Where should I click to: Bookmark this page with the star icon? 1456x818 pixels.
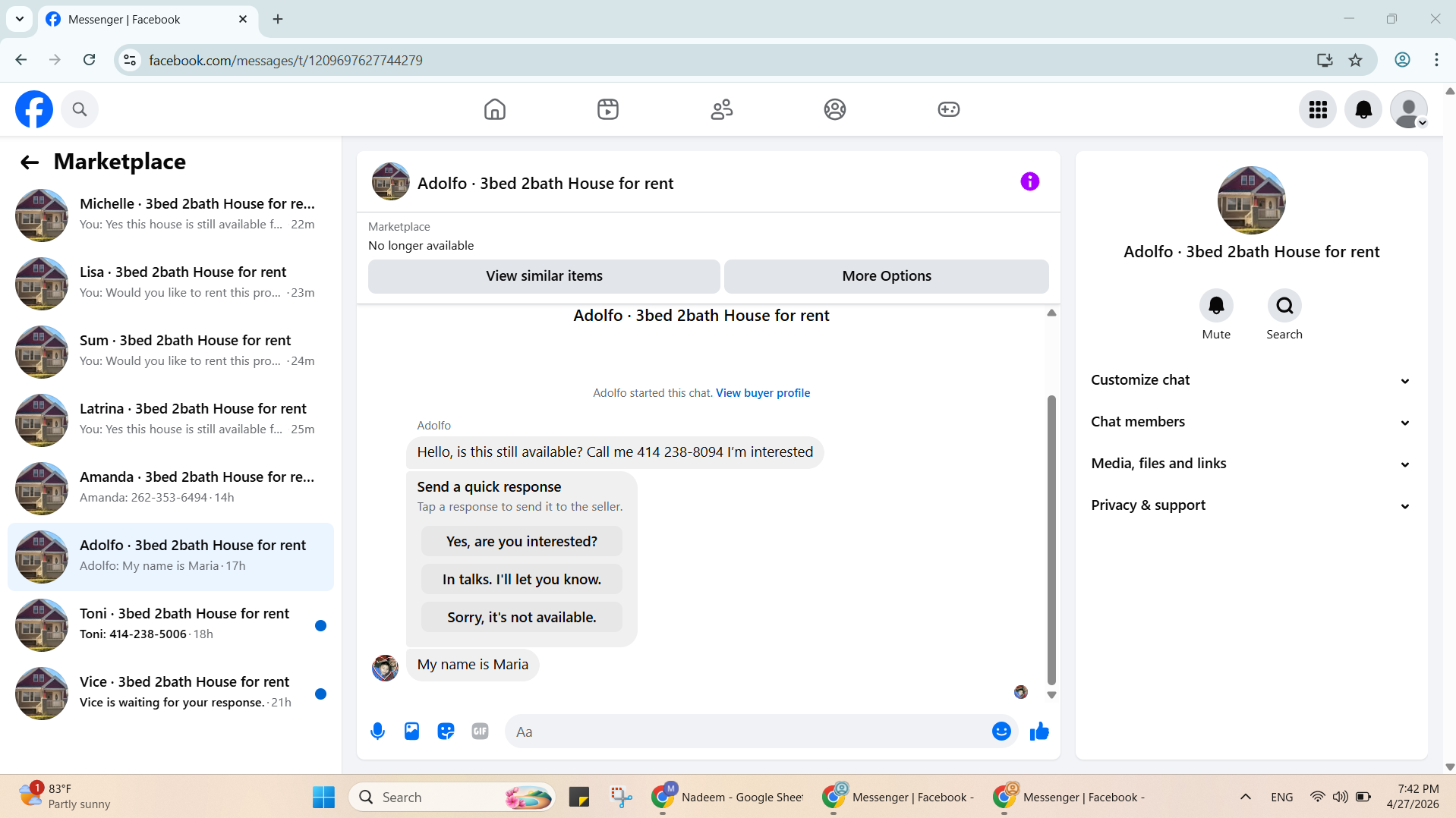[x=1355, y=60]
